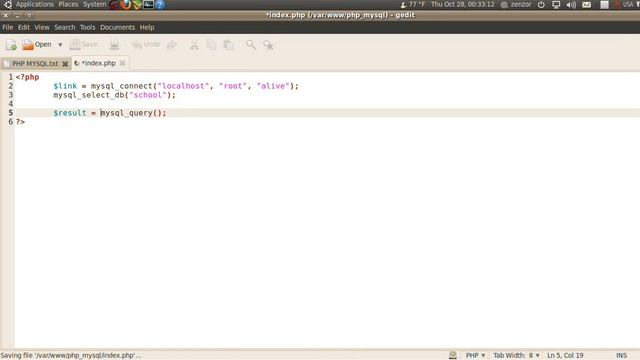Click the closing ?> tag on line 6
The image size is (640, 360).
click(x=20, y=122)
